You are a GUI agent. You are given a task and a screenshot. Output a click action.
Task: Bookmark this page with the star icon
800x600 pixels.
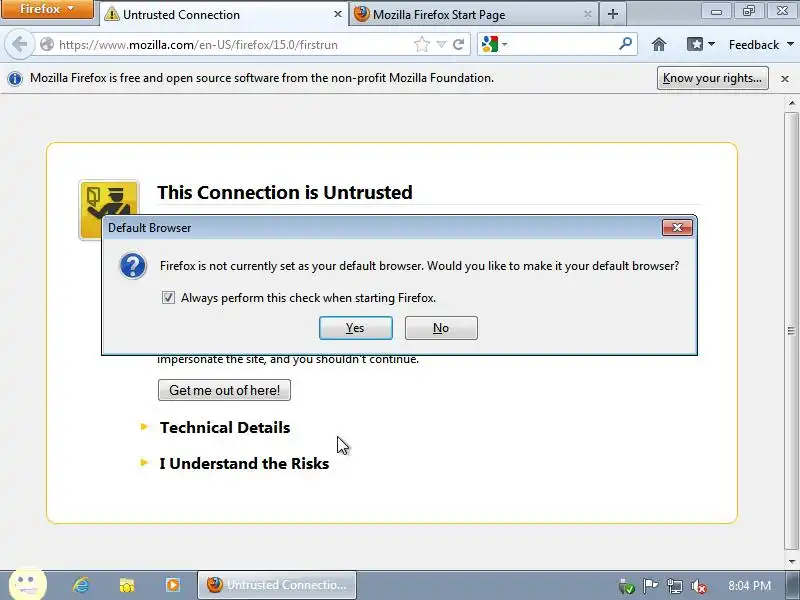tap(422, 44)
